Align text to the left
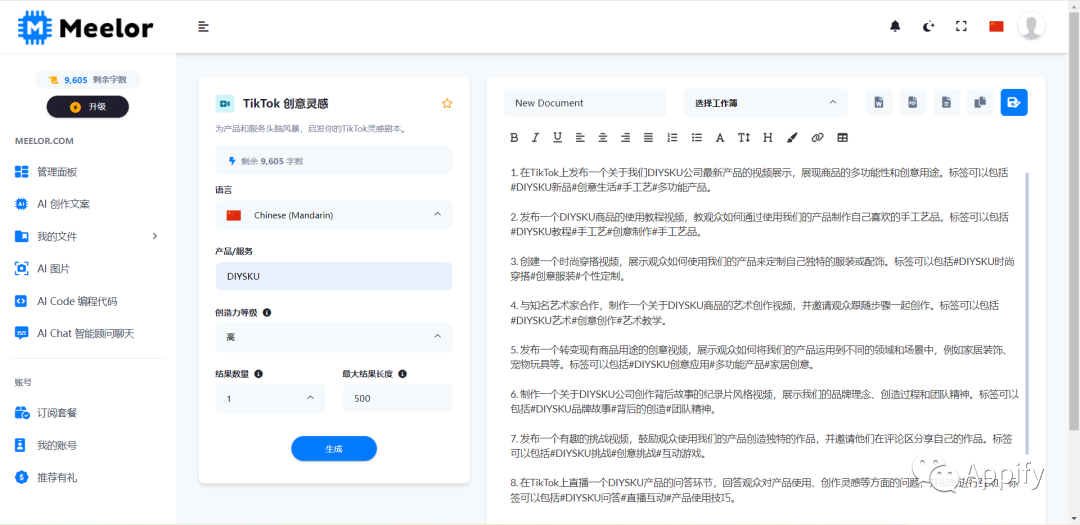 [x=580, y=138]
